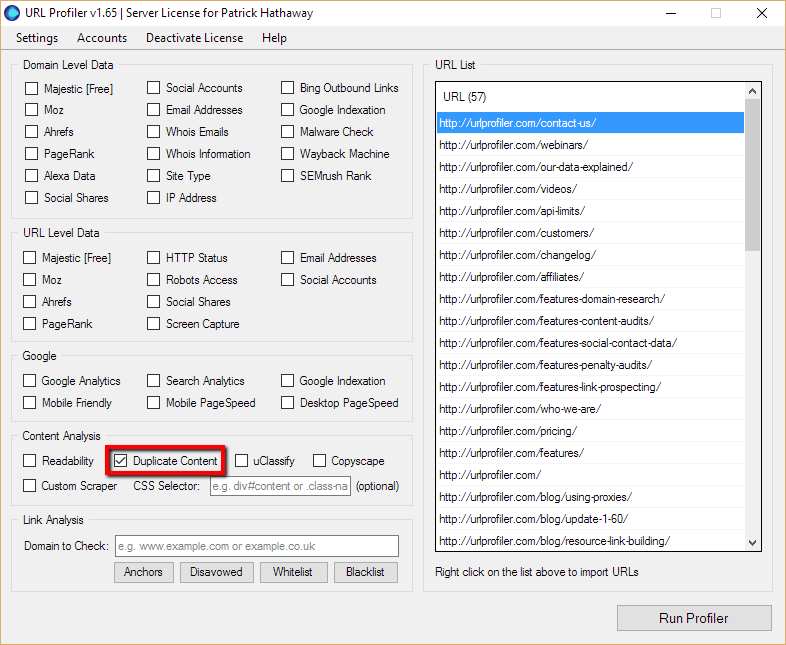This screenshot has height=645, width=786.
Task: Enable Domain Level PageRank checkbox
Action: click(x=32, y=154)
